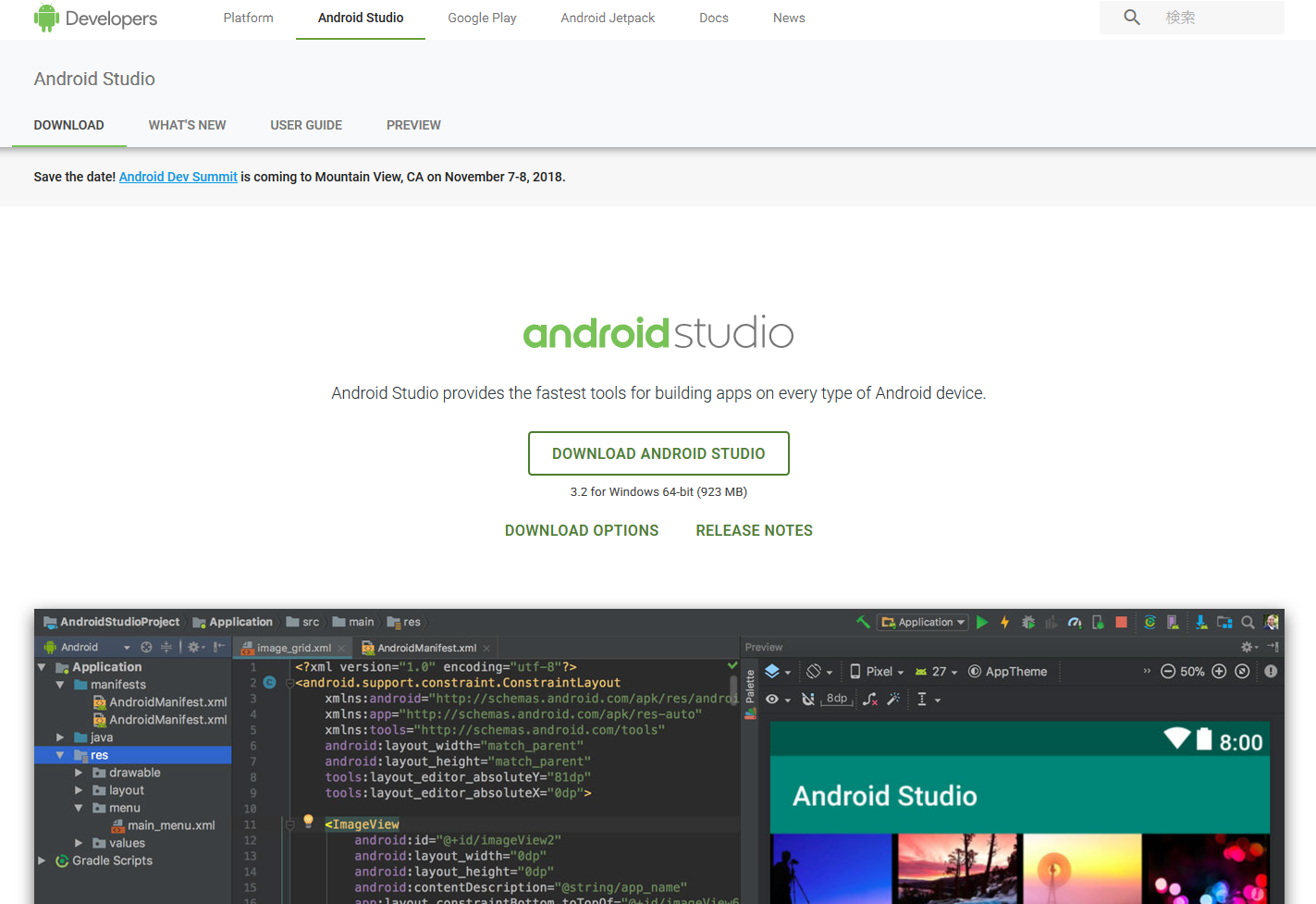Toggle the eye view options icon
1316x904 pixels.
point(777,700)
